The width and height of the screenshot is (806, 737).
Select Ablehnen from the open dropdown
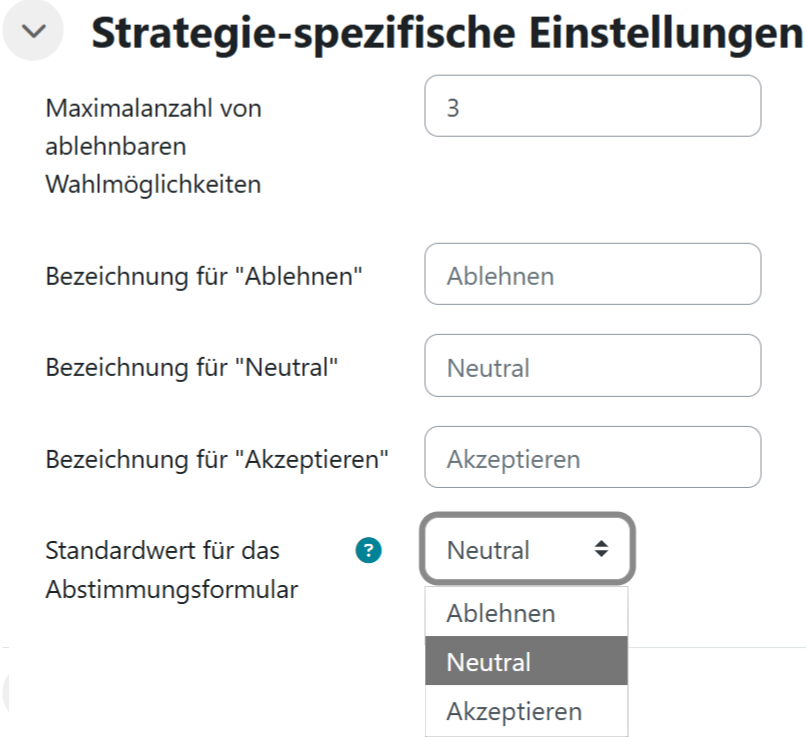pos(500,612)
